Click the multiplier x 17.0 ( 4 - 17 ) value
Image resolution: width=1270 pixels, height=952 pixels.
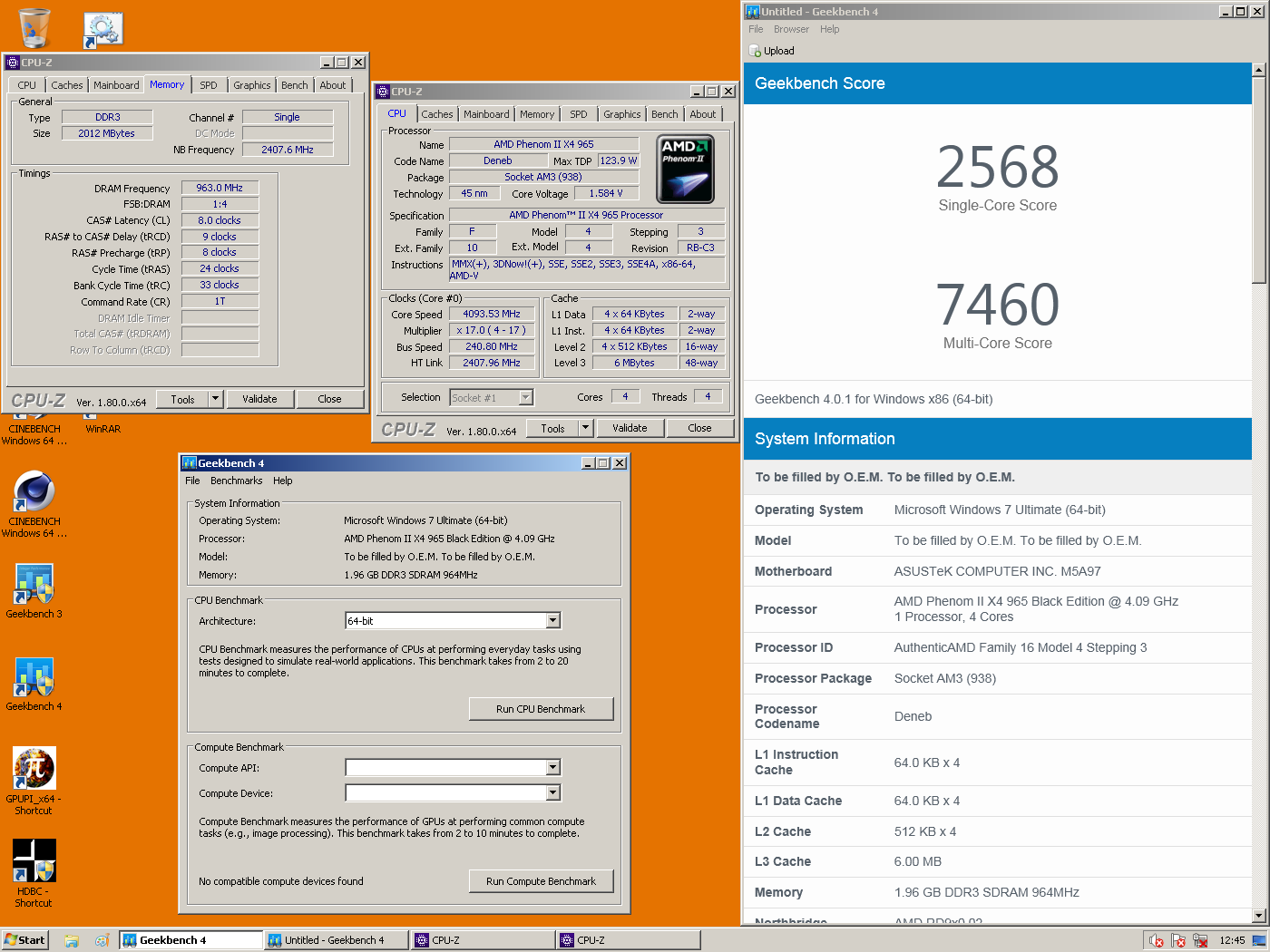(x=492, y=330)
